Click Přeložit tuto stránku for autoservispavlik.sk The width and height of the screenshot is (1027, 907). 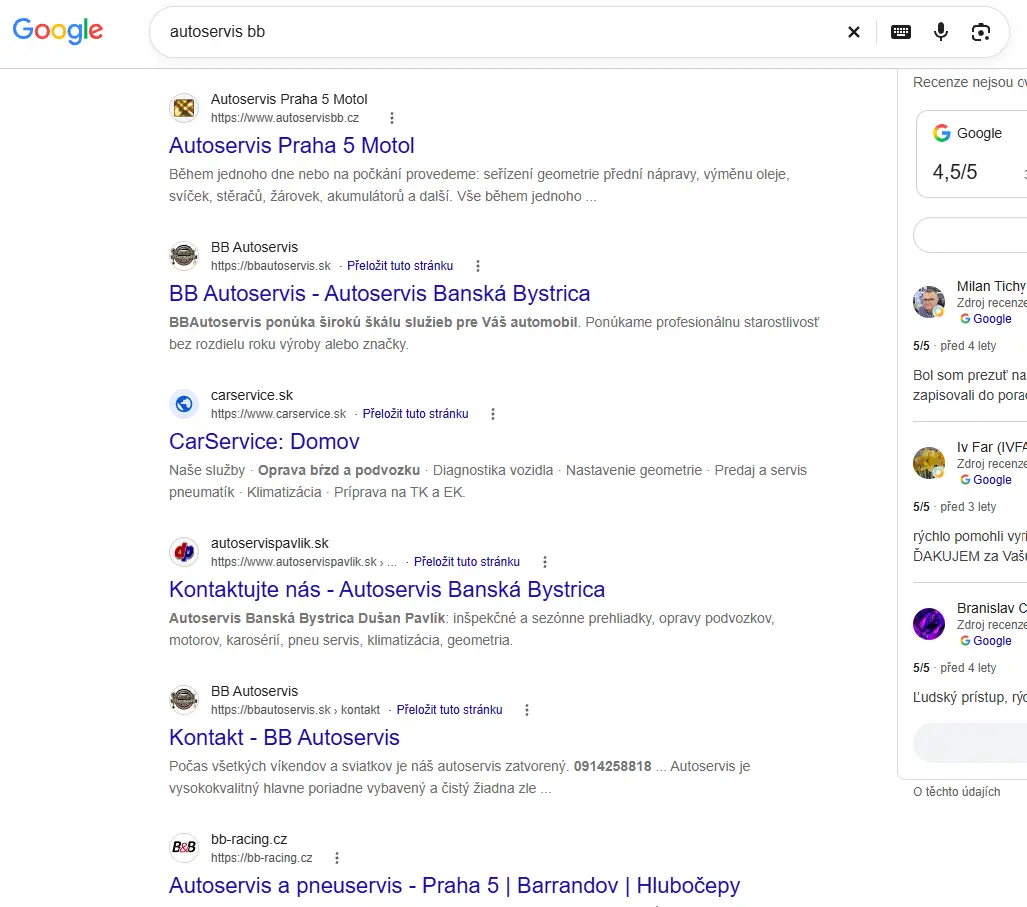[x=467, y=562]
